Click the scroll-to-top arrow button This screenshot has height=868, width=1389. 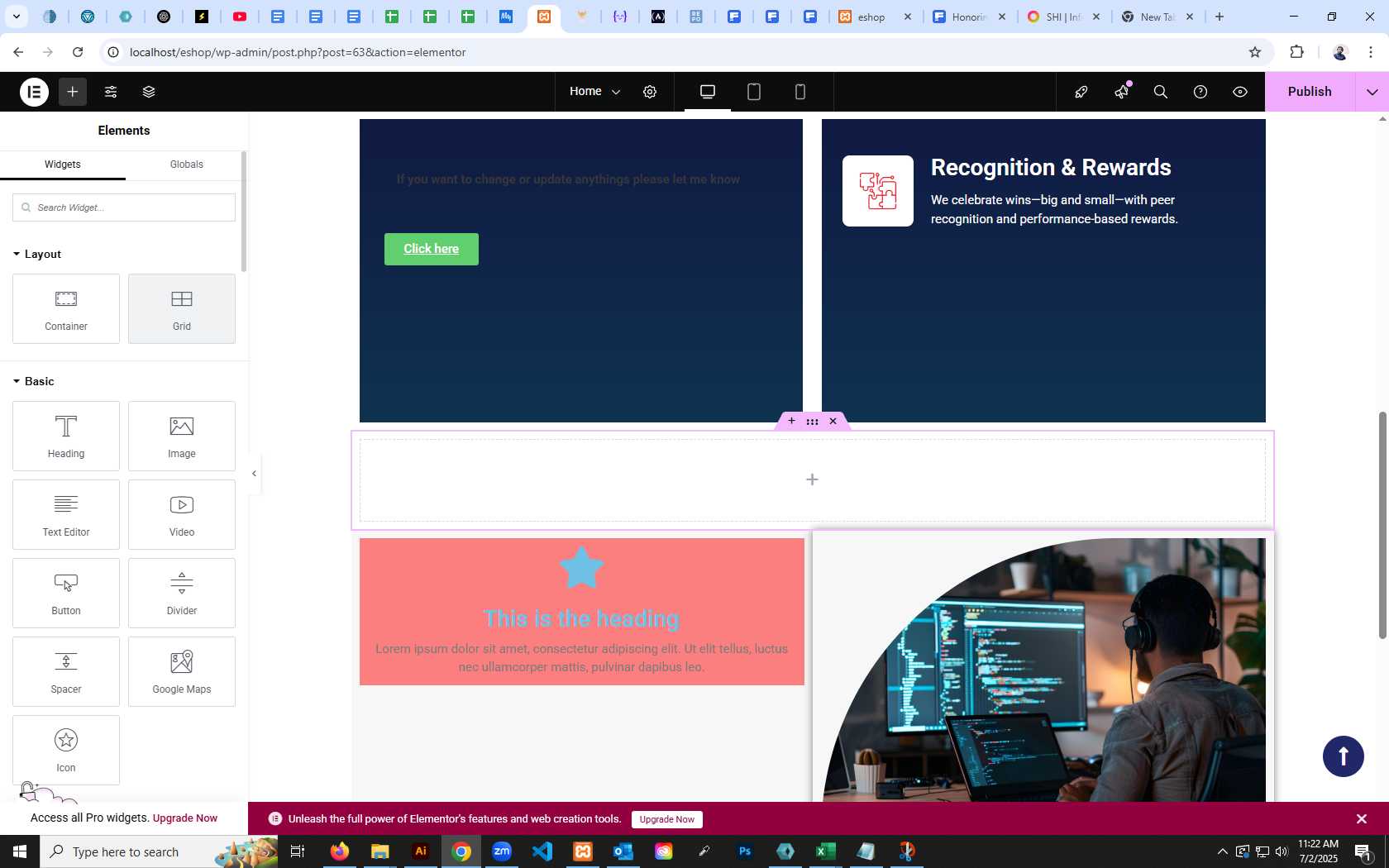point(1344,756)
